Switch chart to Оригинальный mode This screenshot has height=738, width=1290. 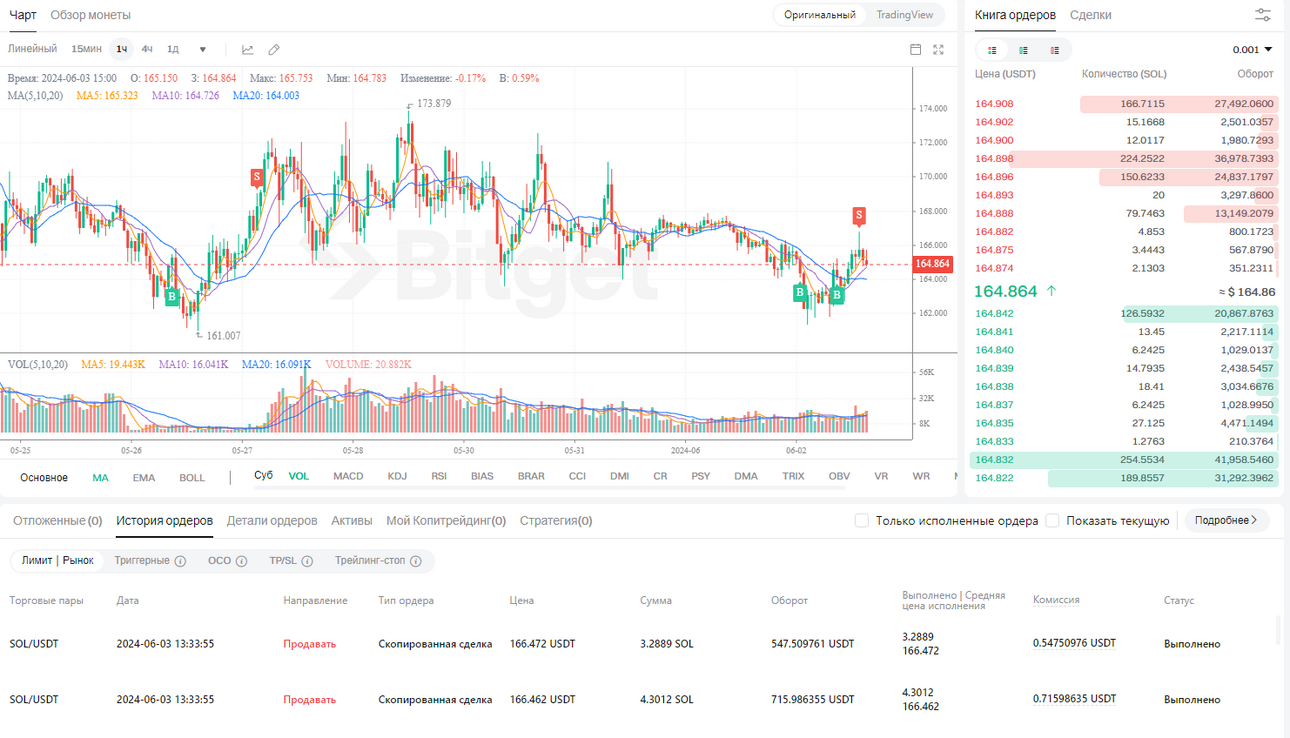[x=819, y=15]
